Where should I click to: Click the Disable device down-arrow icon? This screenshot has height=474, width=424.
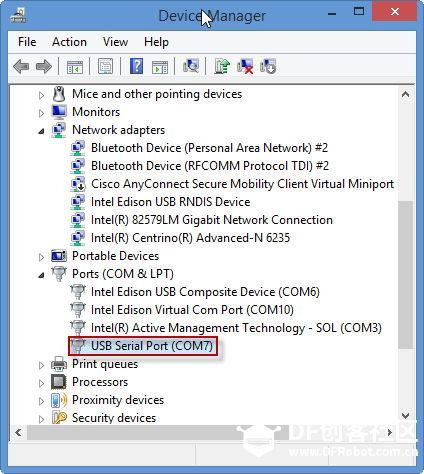268,66
